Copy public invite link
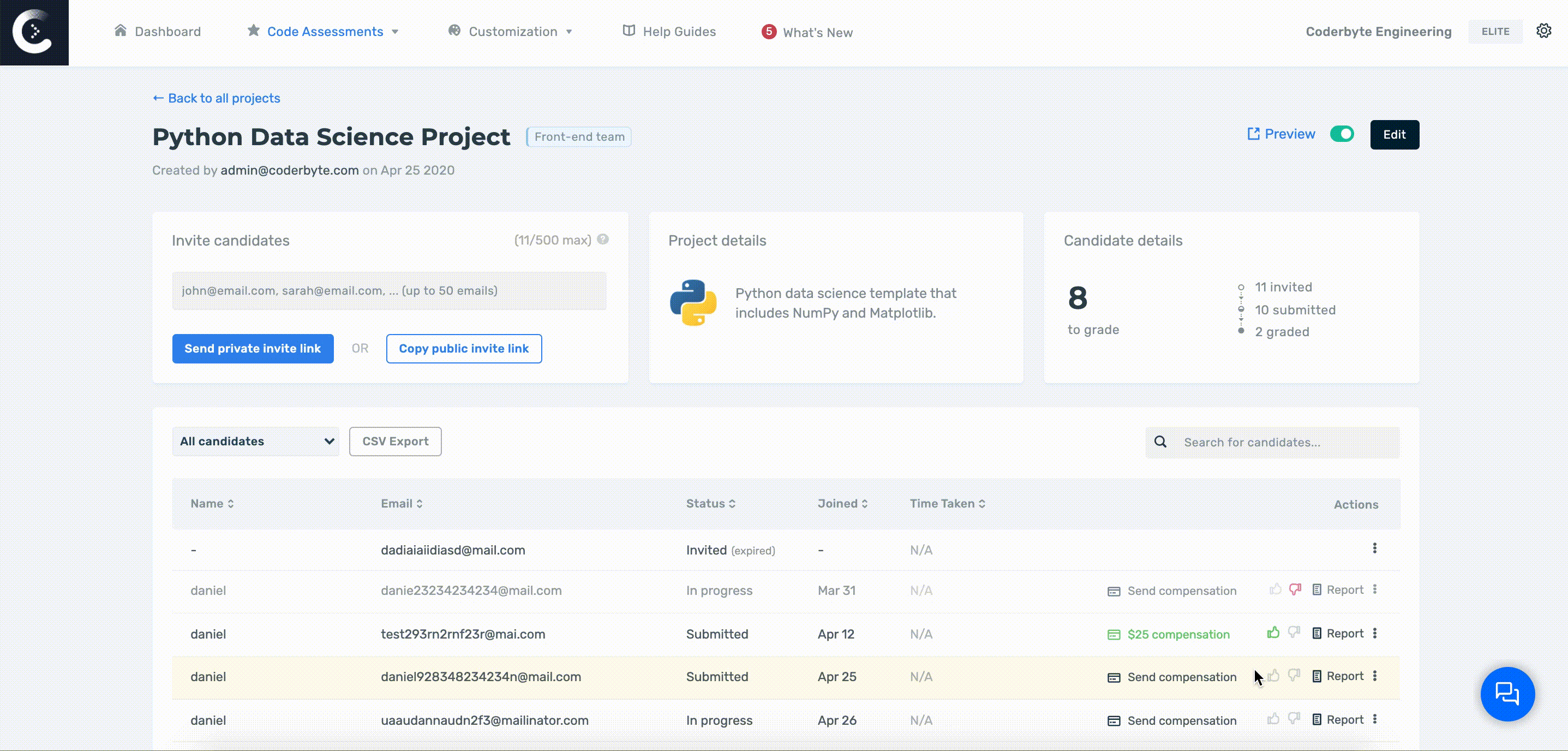This screenshot has height=751, width=1568. point(464,348)
